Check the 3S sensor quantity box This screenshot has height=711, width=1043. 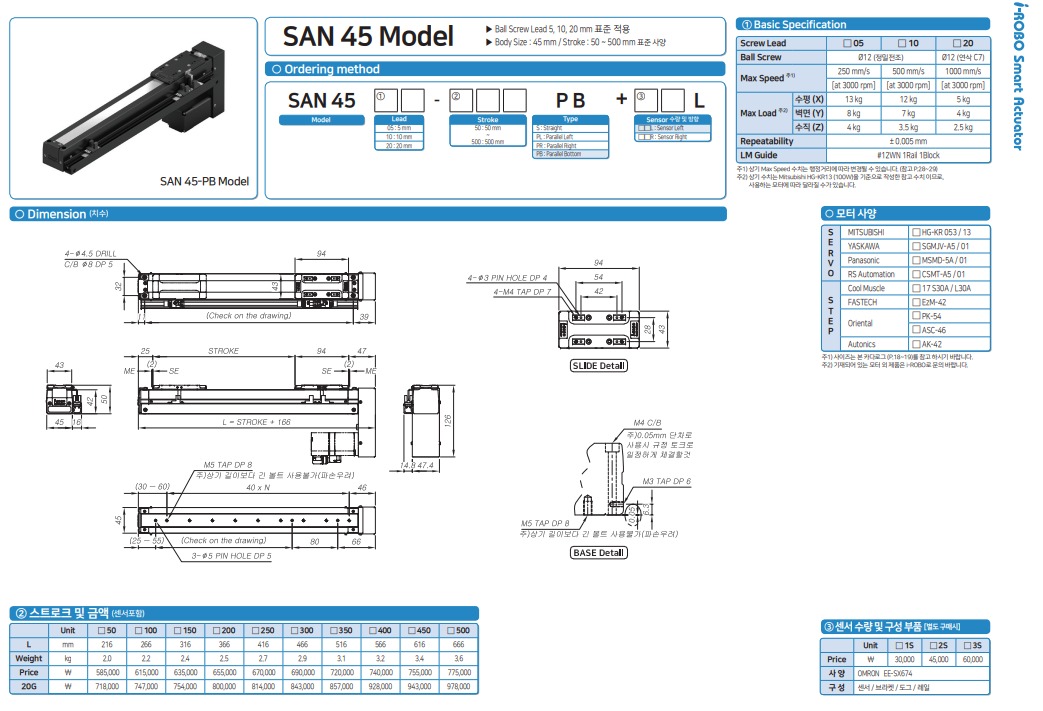968,645
